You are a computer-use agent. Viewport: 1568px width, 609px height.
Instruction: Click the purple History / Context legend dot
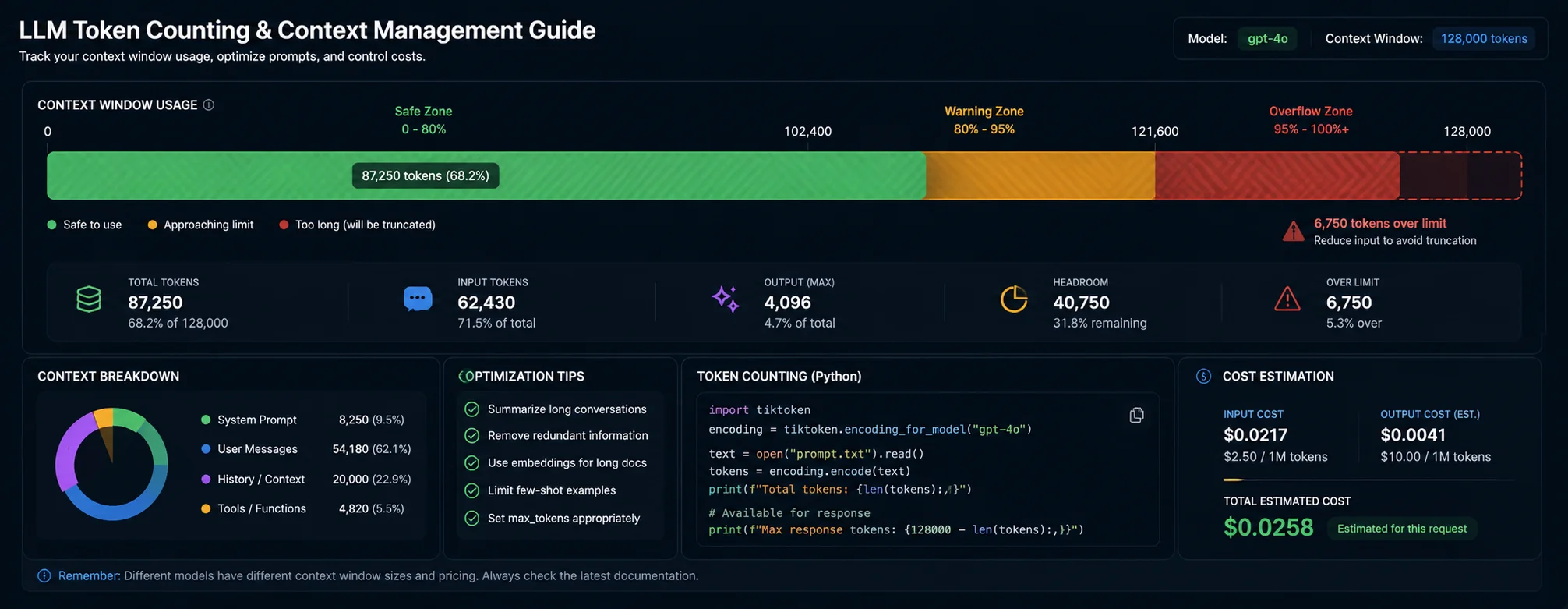[x=206, y=479]
